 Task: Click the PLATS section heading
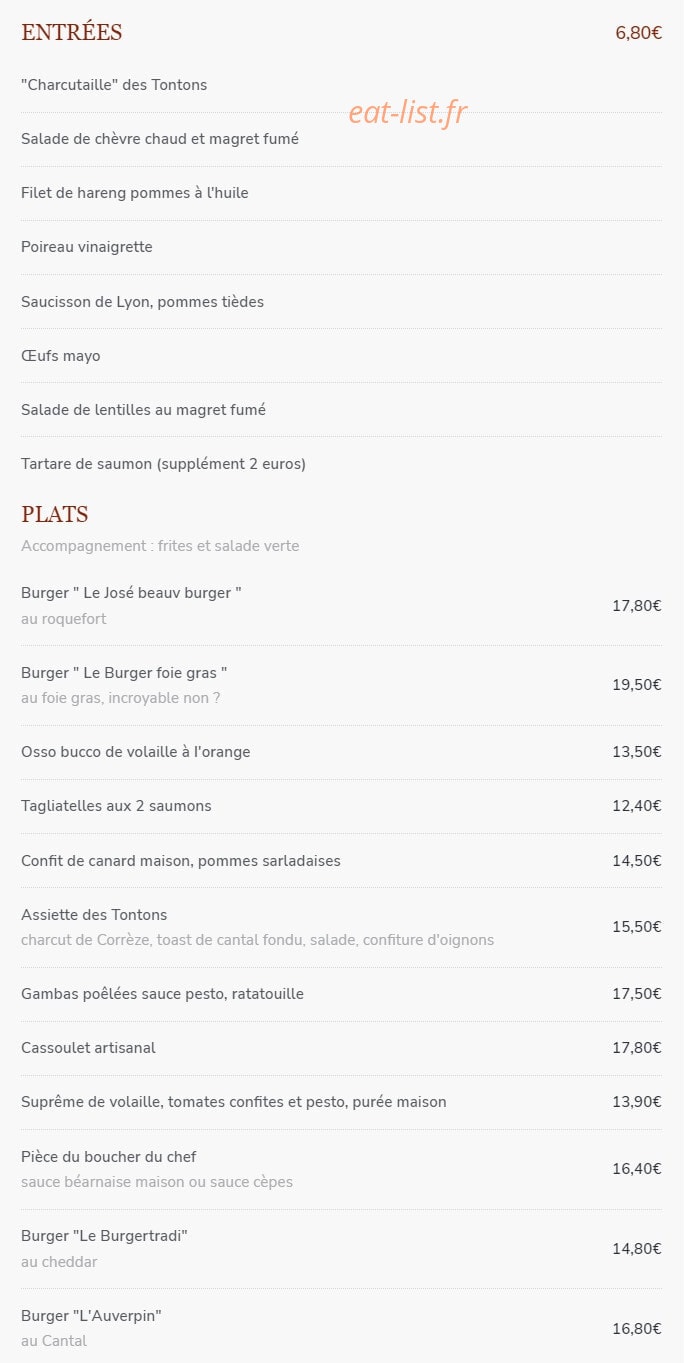tap(55, 515)
